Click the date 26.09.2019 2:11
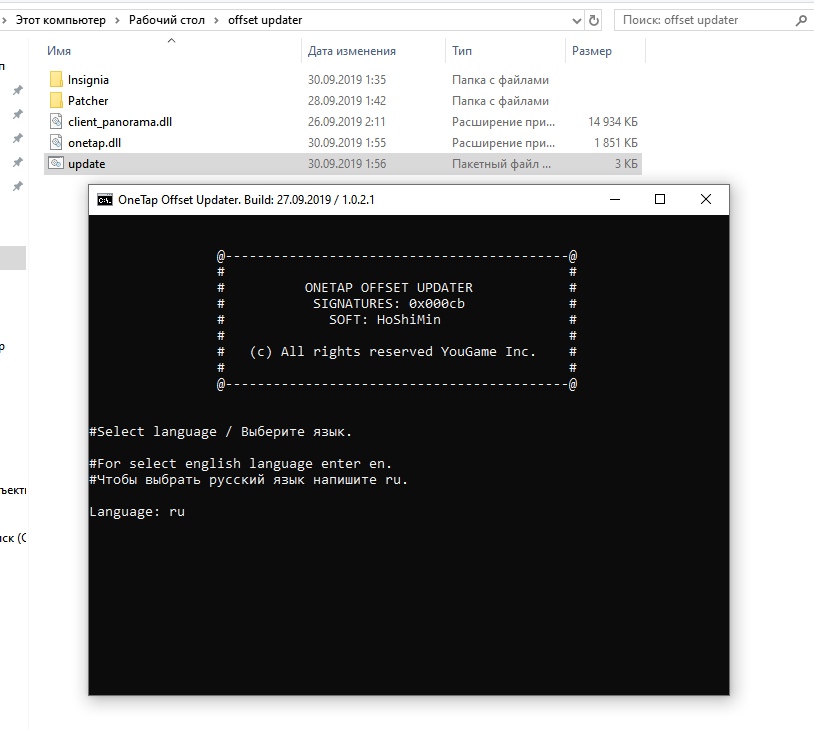This screenshot has height=730, width=814. tap(347, 122)
